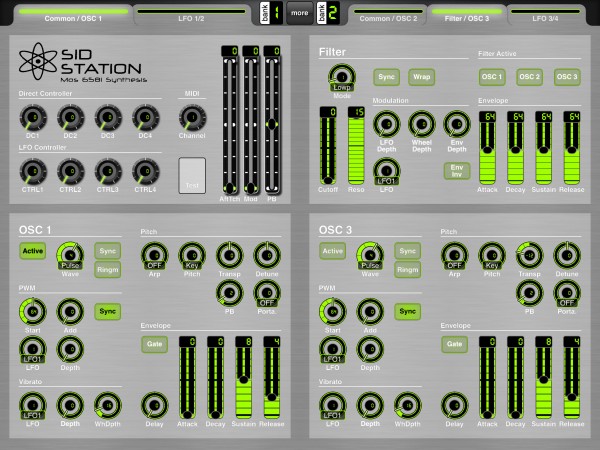Open the OSC 3 Pulse Wave selector
600x450 pixels.
[370, 256]
